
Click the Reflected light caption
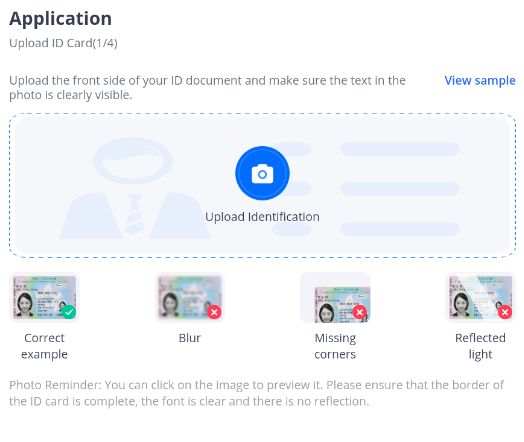point(481,346)
